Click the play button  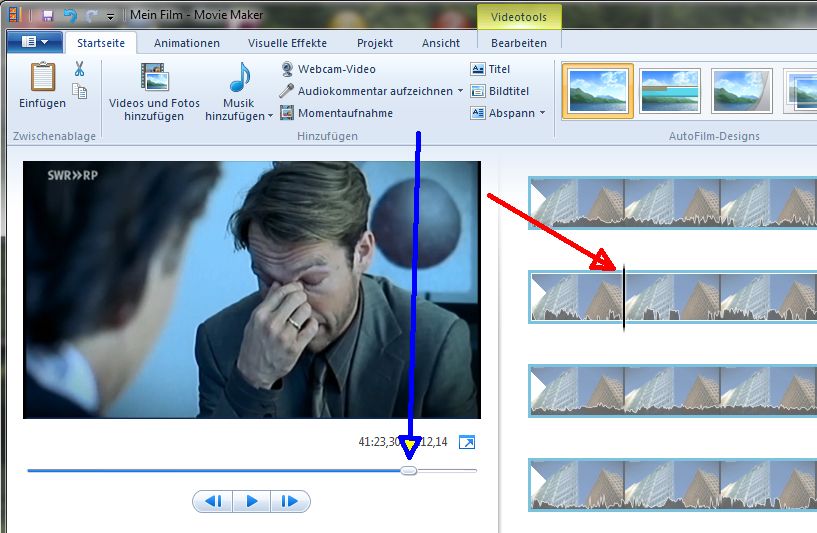click(251, 501)
